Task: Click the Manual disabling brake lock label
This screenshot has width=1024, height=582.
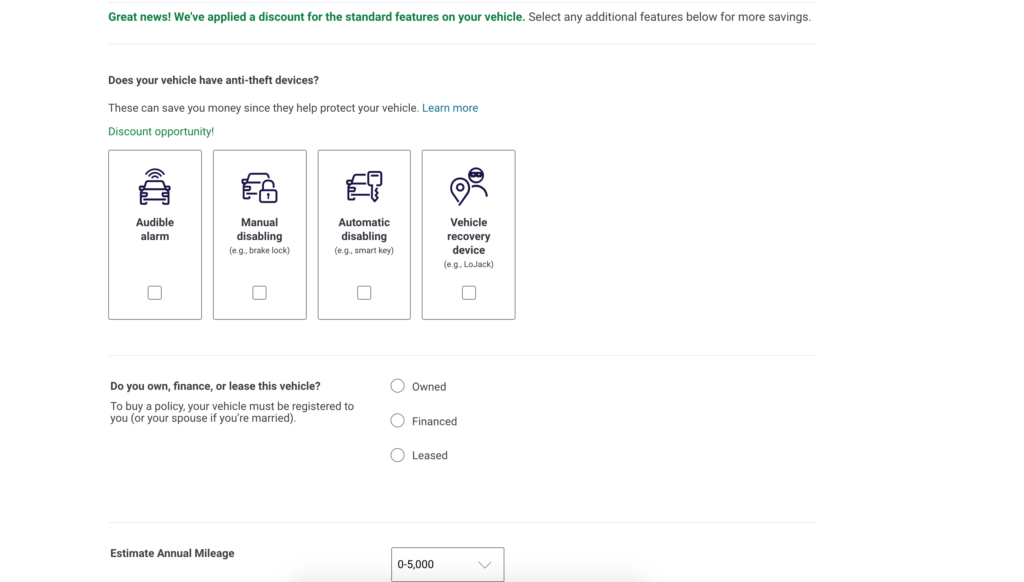Action: coord(259,250)
